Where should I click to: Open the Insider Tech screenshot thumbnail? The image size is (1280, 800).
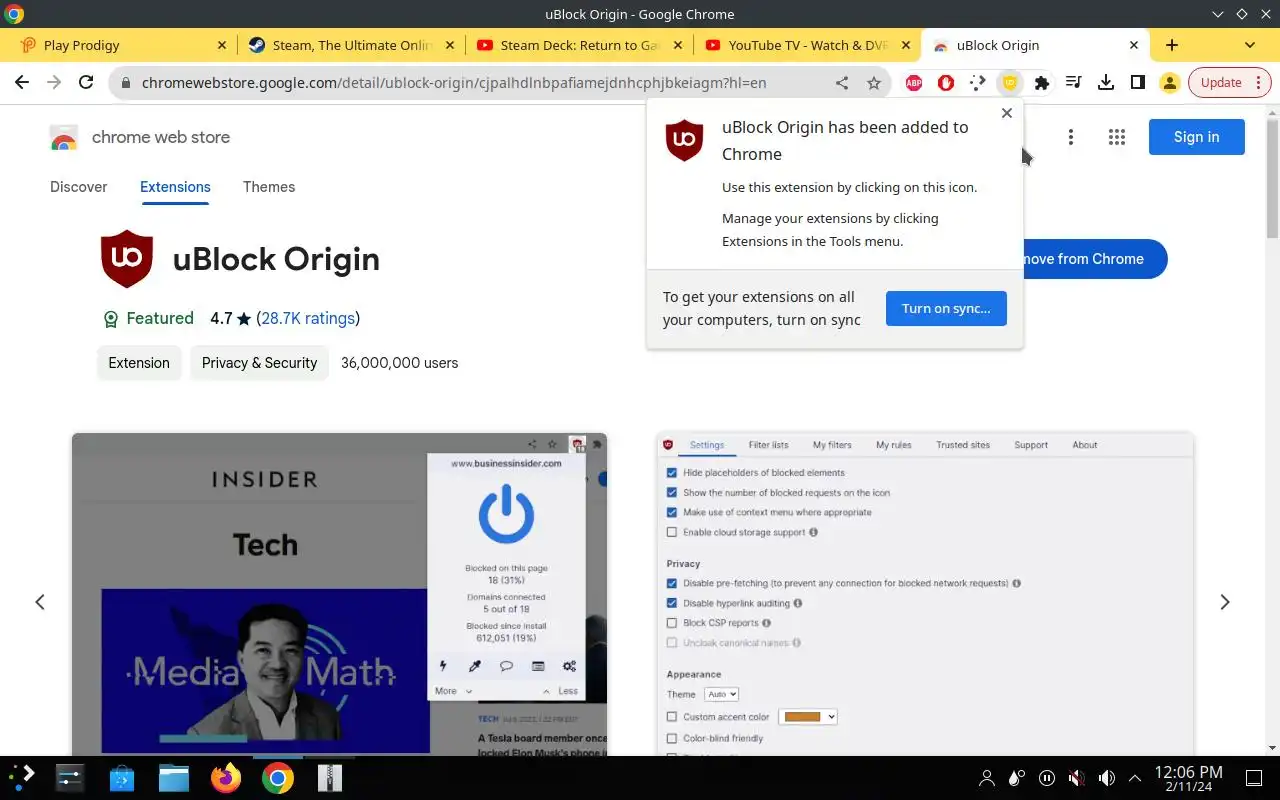339,594
